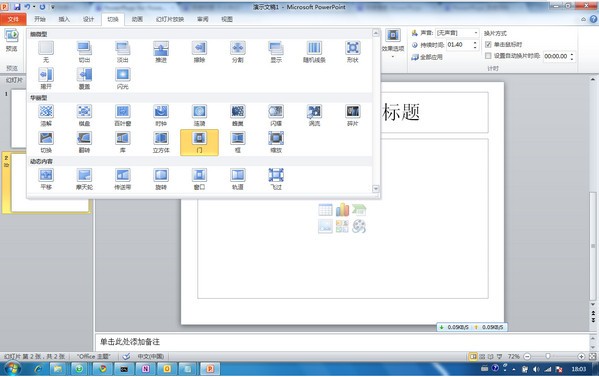Choose the 推进 push transition
The height and width of the screenshot is (377, 599).
pos(161,52)
